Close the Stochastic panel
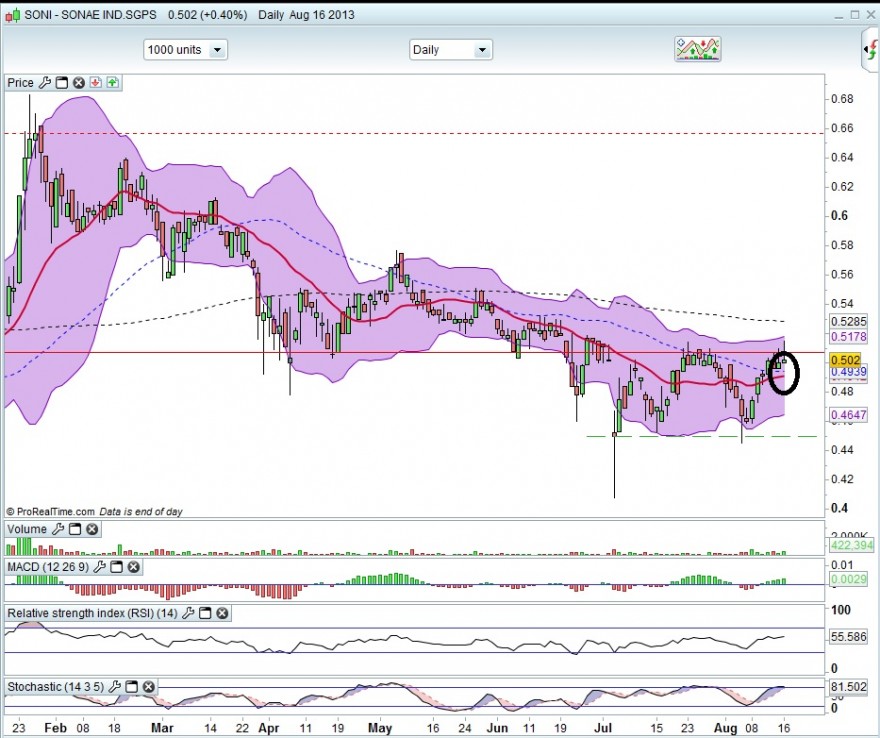The height and width of the screenshot is (738, 880). [148, 686]
